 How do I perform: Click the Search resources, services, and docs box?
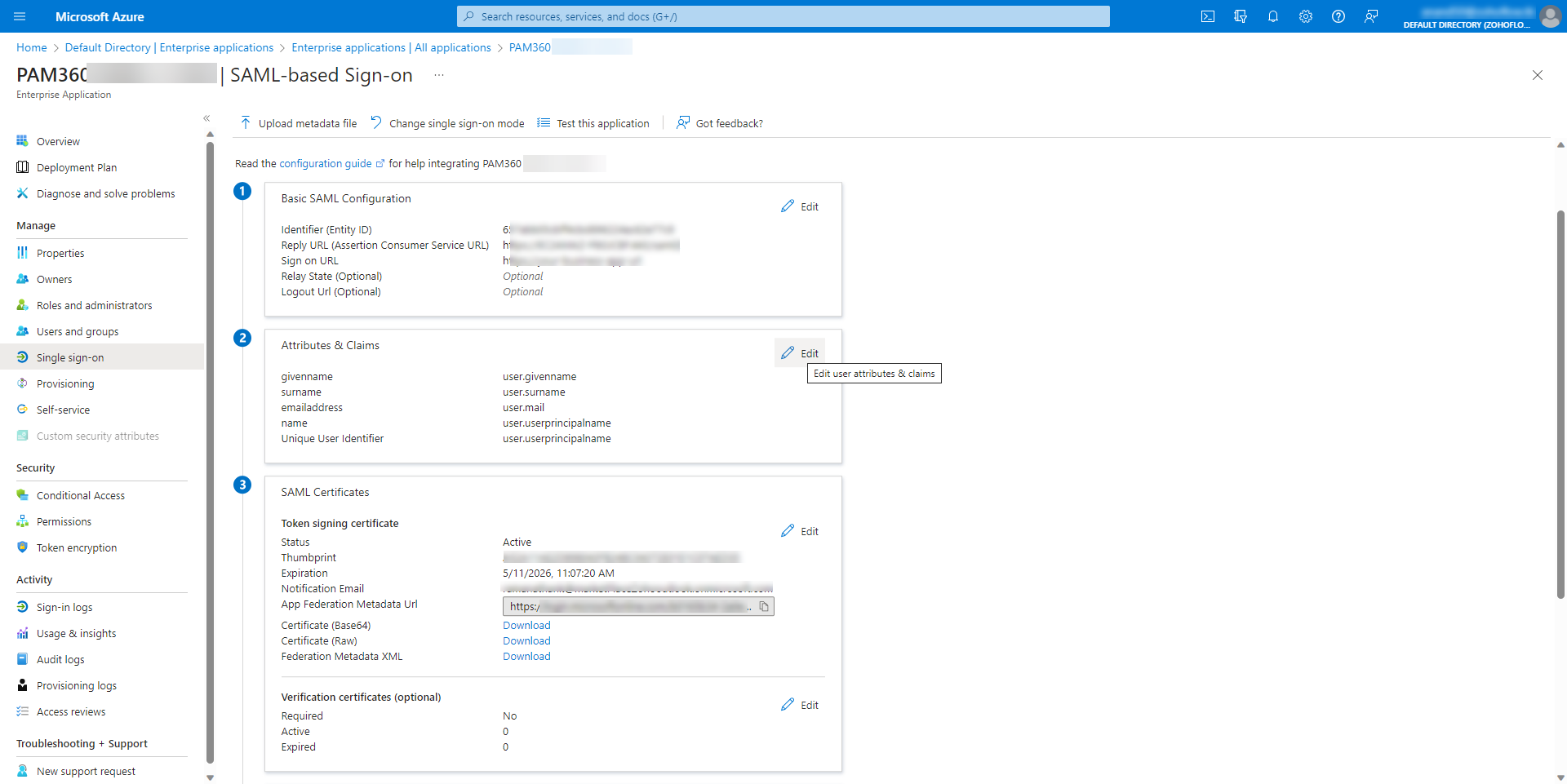pos(783,16)
